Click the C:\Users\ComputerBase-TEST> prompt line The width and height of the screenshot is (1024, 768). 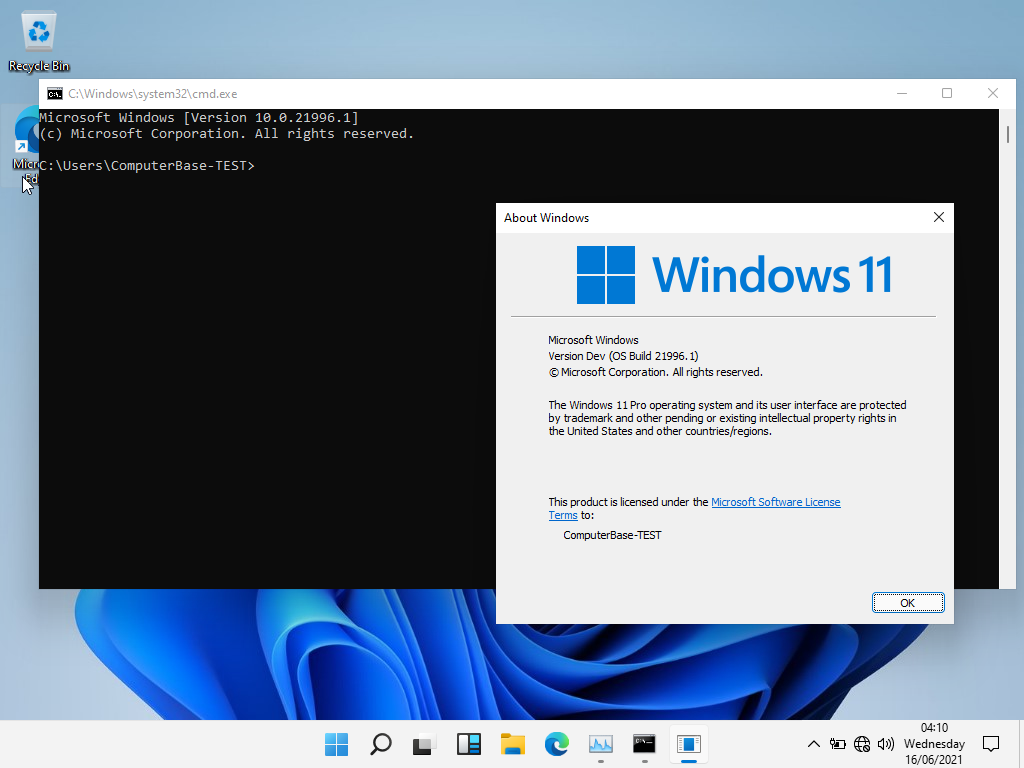[x=147, y=166]
